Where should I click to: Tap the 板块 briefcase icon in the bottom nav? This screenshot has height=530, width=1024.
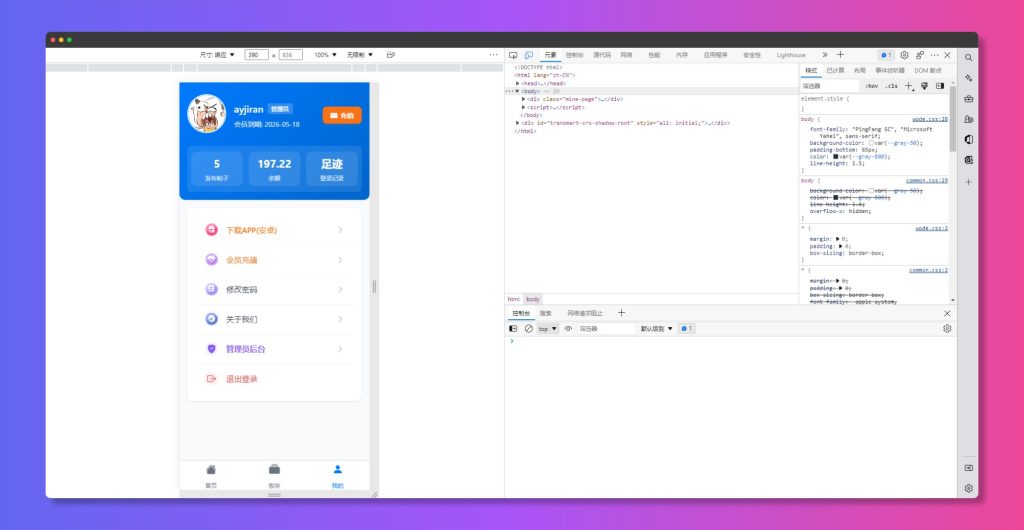(x=274, y=470)
